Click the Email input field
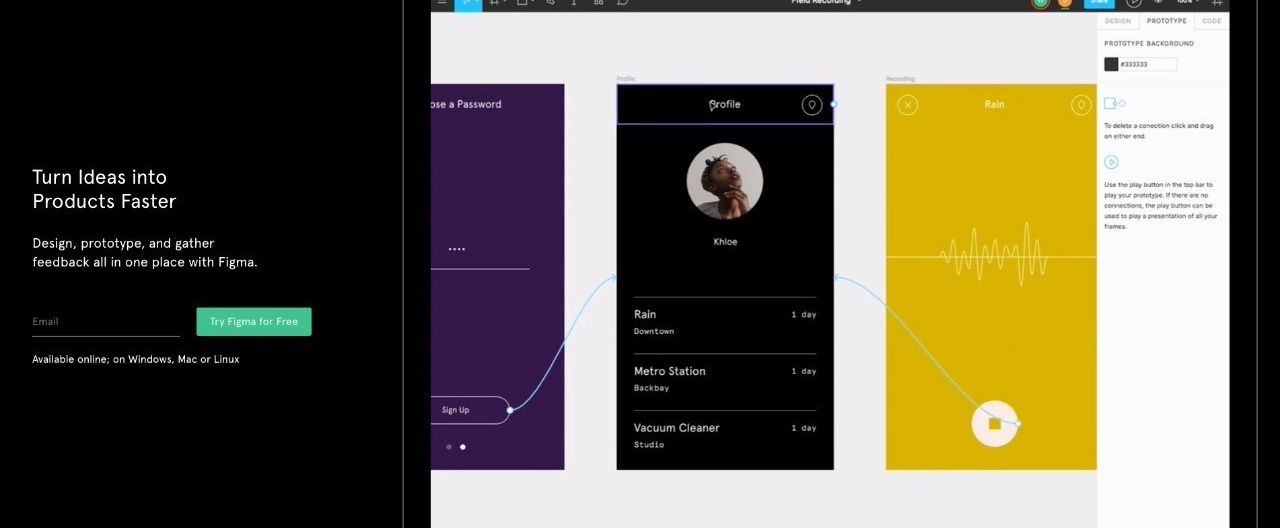This screenshot has height=528, width=1280. tap(106, 322)
